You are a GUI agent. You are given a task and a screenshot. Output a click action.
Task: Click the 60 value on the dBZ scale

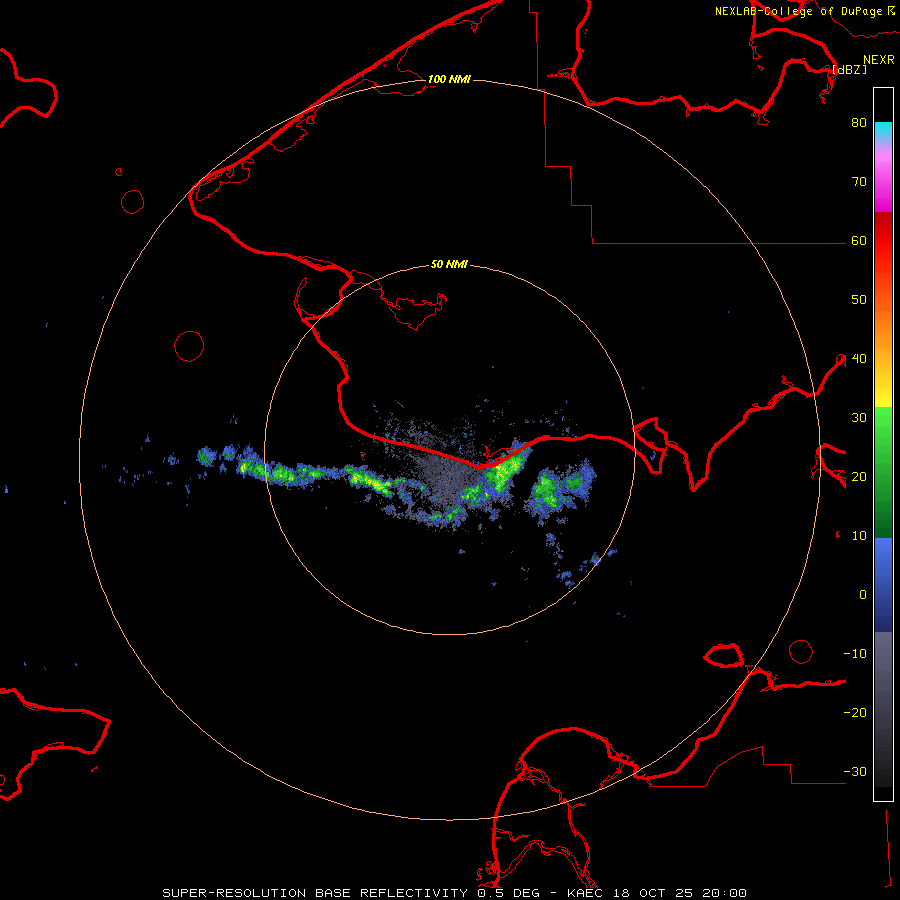coord(859,241)
